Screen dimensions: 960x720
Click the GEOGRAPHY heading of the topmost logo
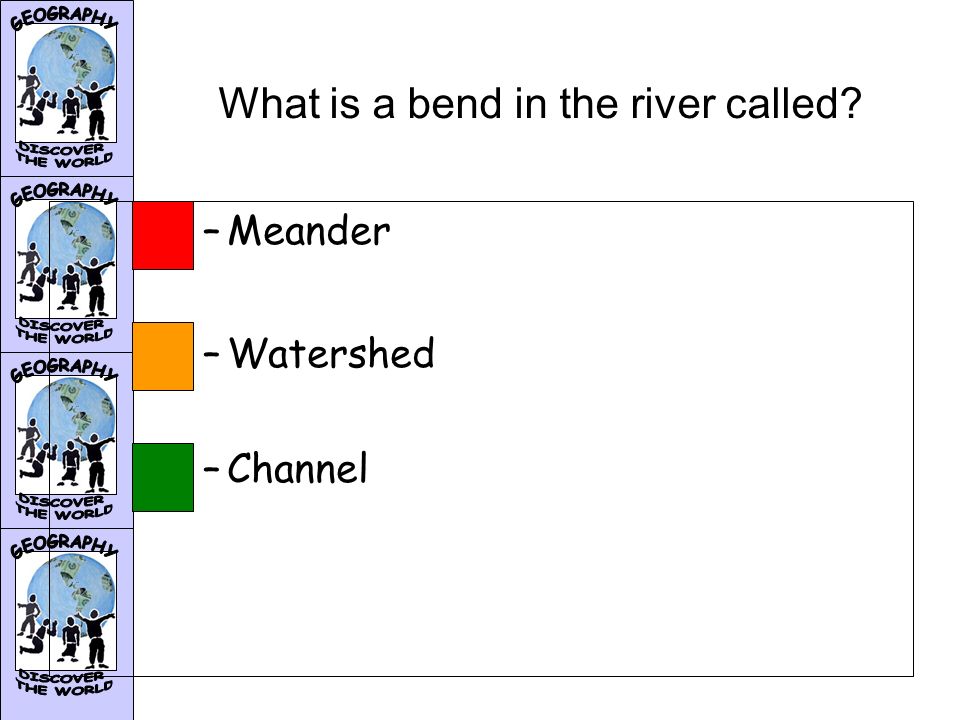coord(64,18)
